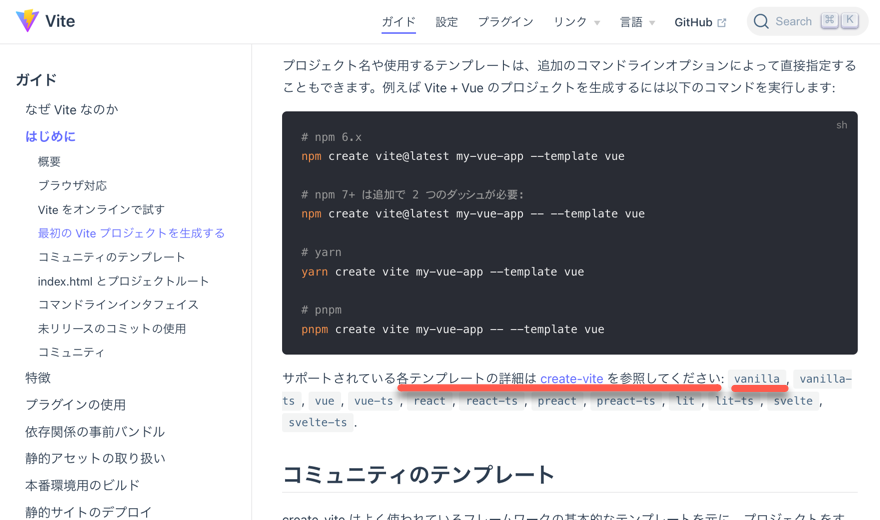Jump to 概要 section
This screenshot has height=520, width=880.
pyautogui.click(x=49, y=162)
